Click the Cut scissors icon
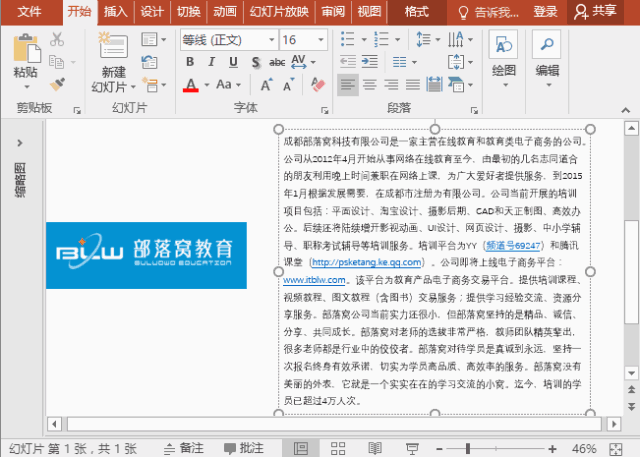640x457 pixels. (57, 40)
